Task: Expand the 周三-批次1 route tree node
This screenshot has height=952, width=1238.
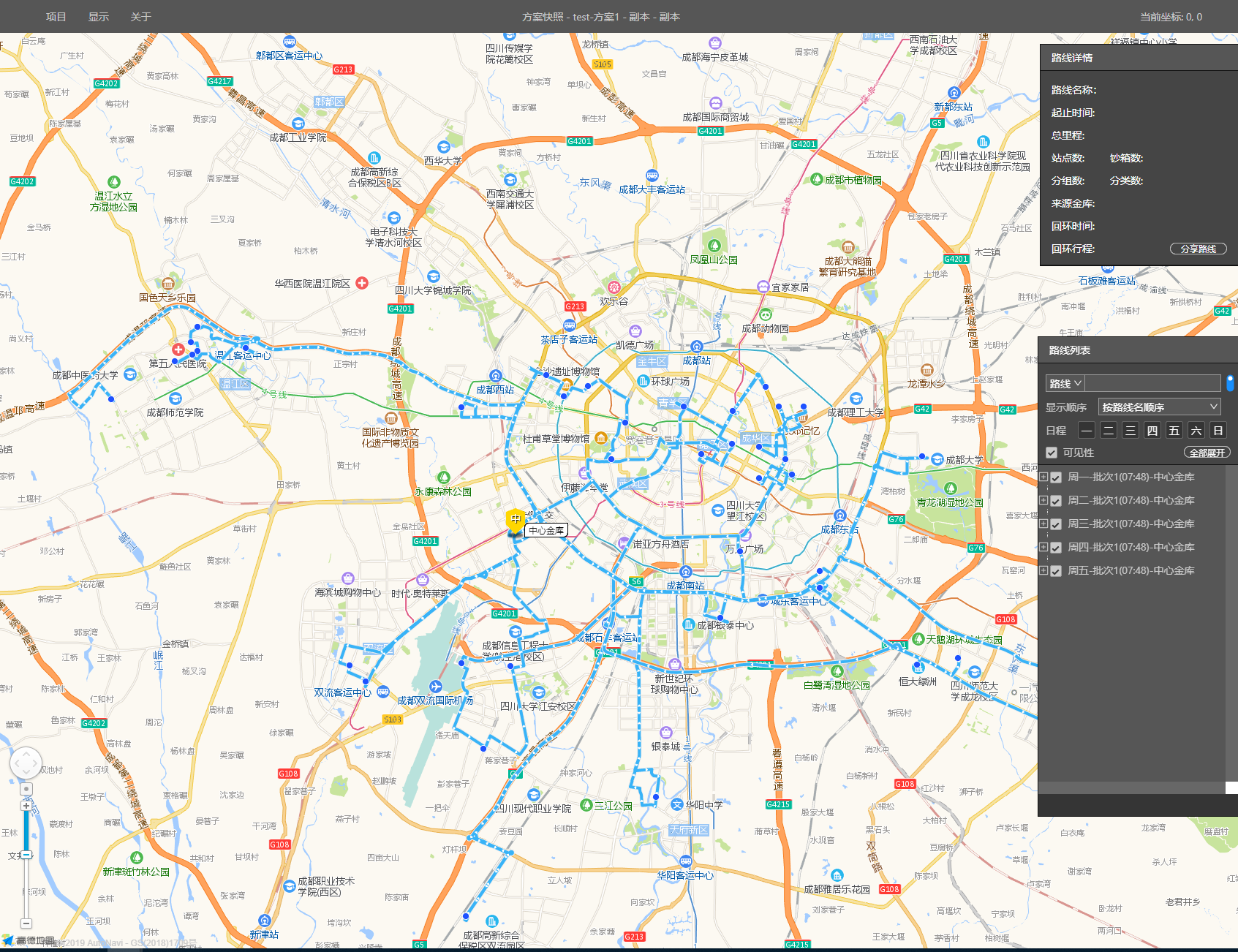Action: [x=1043, y=524]
